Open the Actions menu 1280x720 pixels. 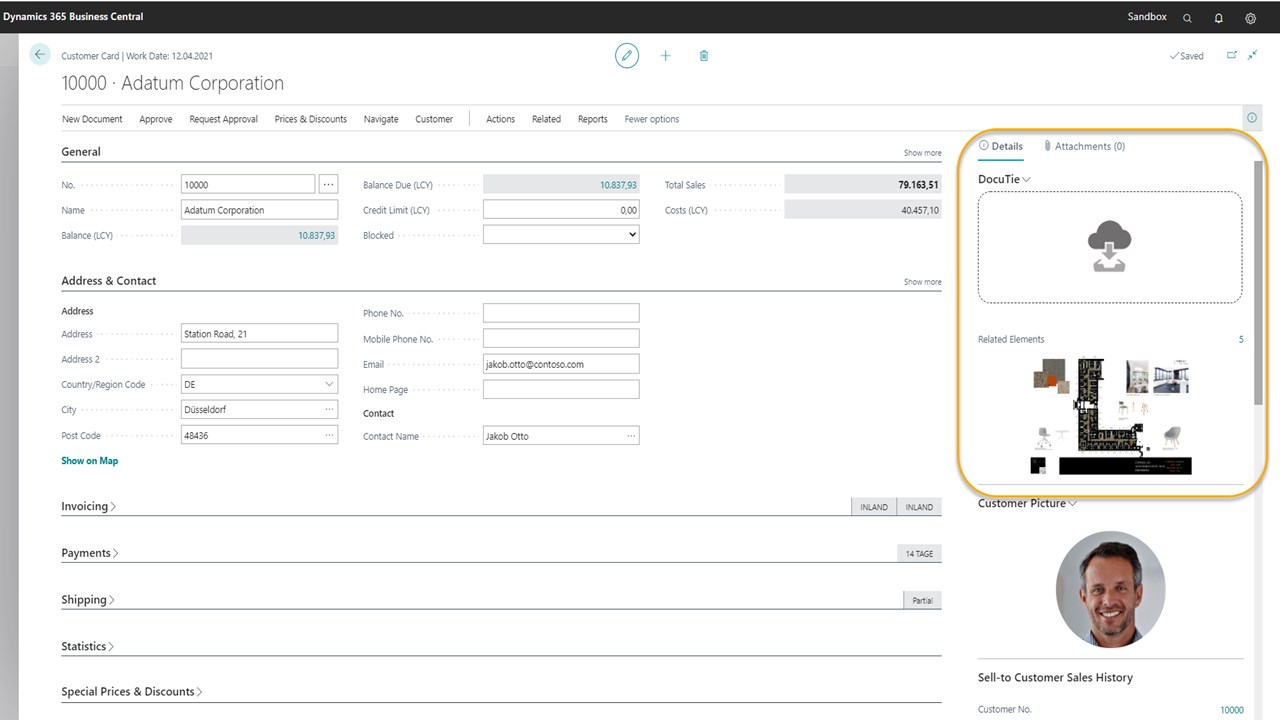click(x=500, y=119)
